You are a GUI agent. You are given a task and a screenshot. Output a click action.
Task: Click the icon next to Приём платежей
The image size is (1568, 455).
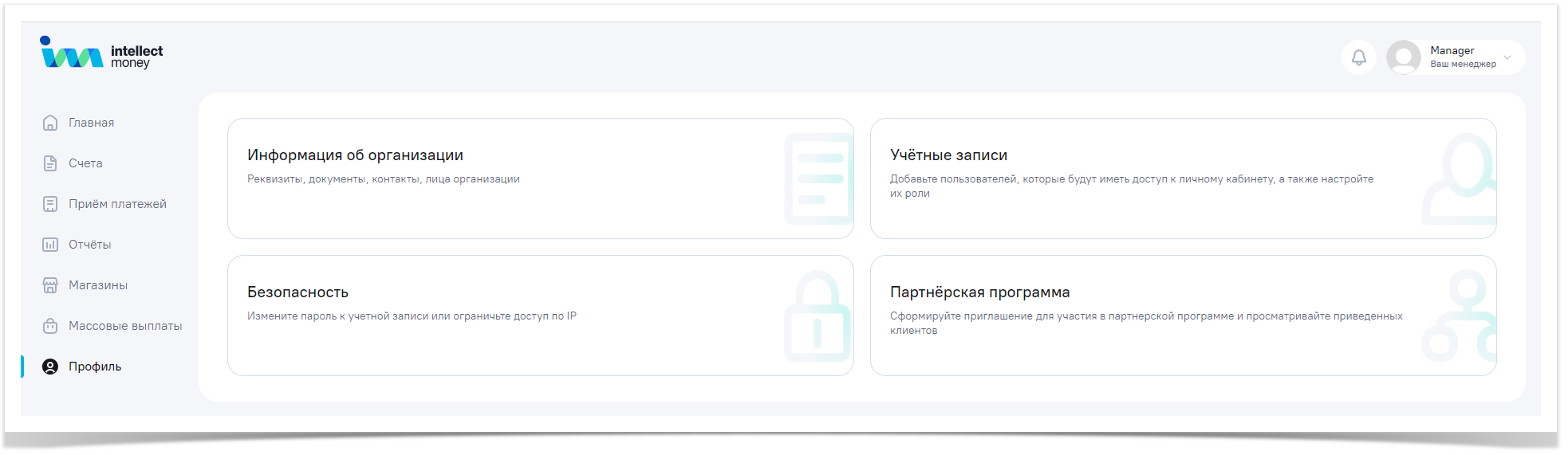point(50,204)
